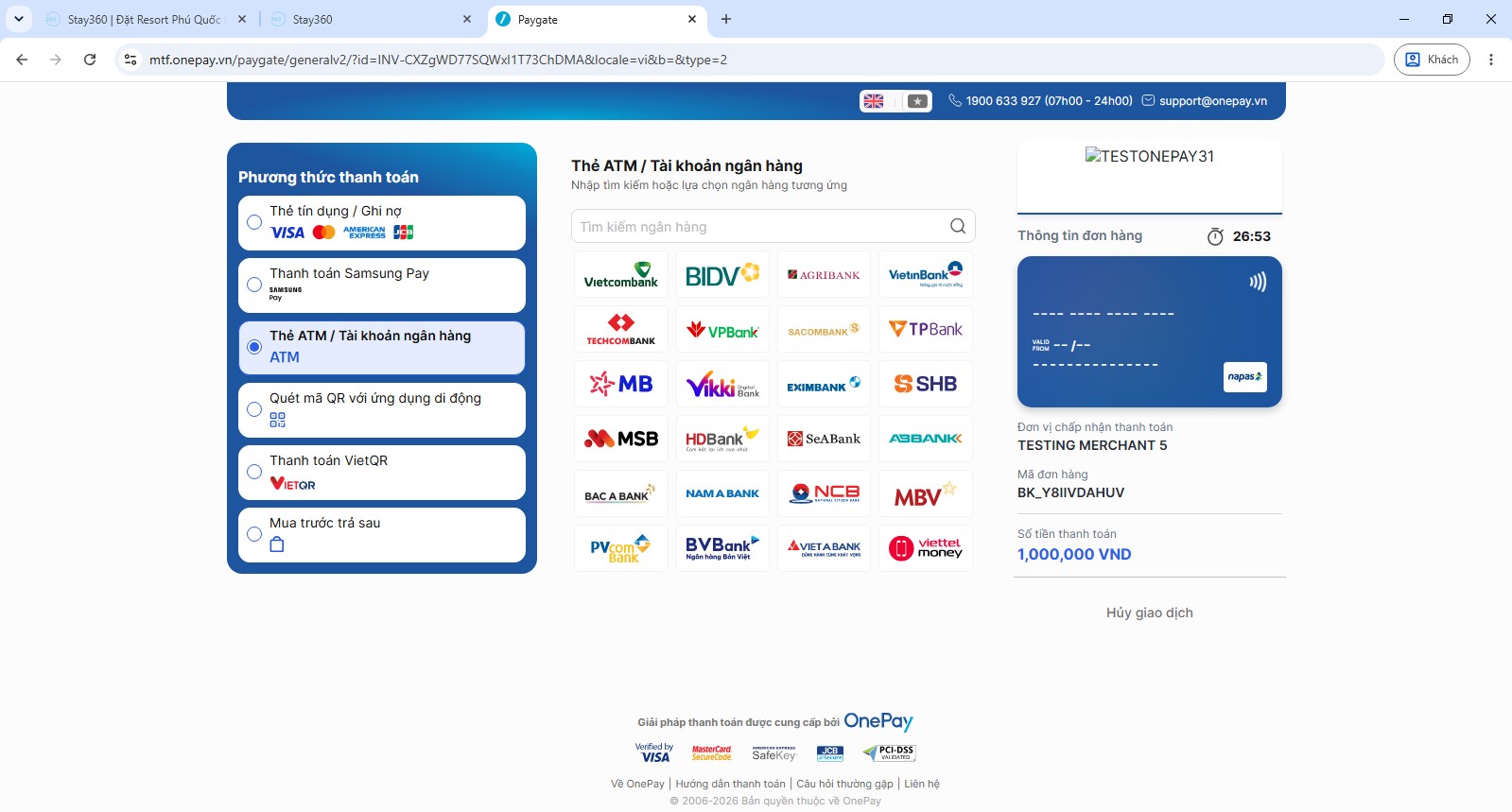Select the Vietcombank bank logo
The height and width of the screenshot is (812, 1512).
pos(621,275)
